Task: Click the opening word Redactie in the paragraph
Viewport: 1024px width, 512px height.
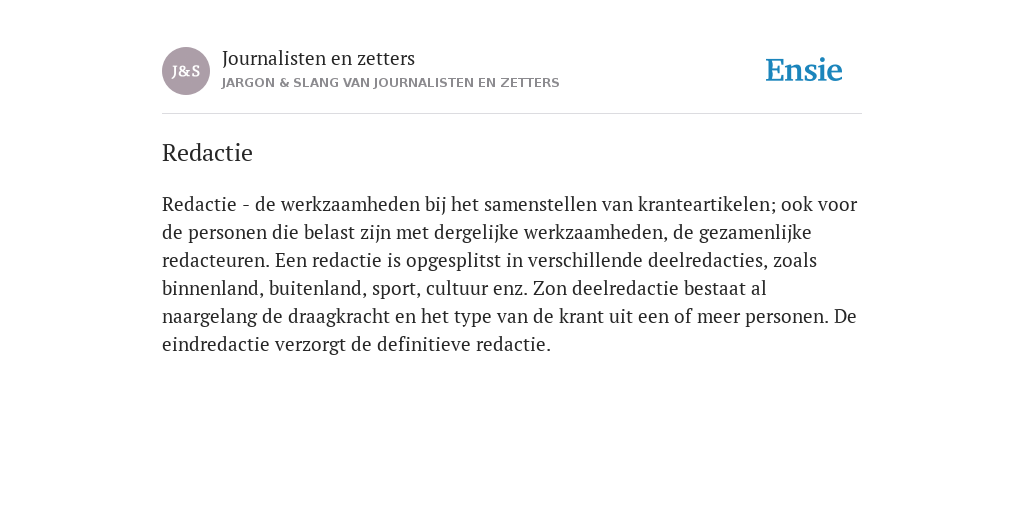Action: [199, 204]
